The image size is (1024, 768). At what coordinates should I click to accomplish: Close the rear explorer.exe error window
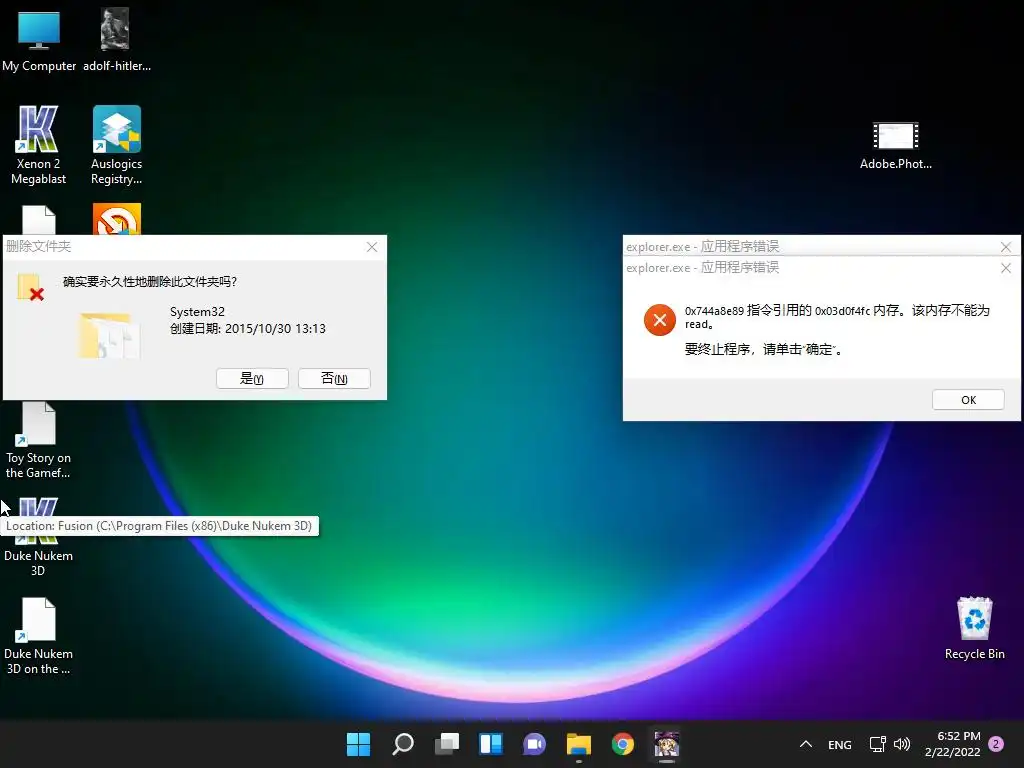coord(1006,247)
